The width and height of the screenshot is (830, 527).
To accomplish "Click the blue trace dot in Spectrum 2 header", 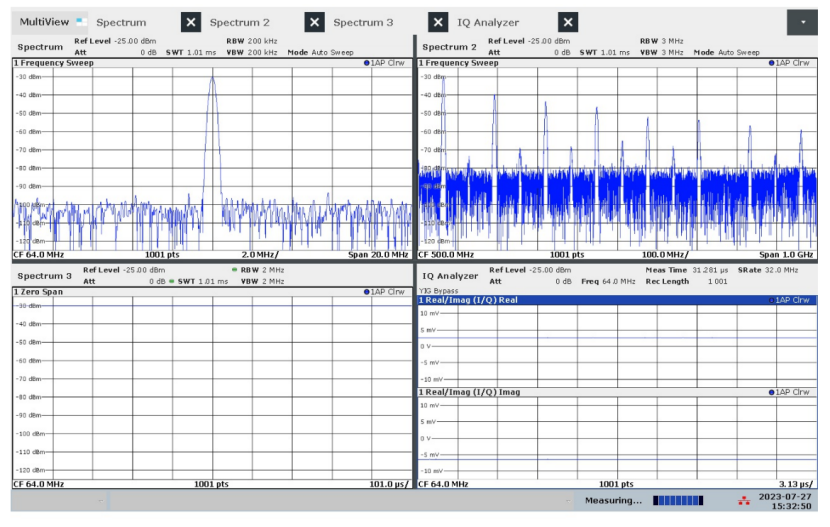I will (x=771, y=63).
